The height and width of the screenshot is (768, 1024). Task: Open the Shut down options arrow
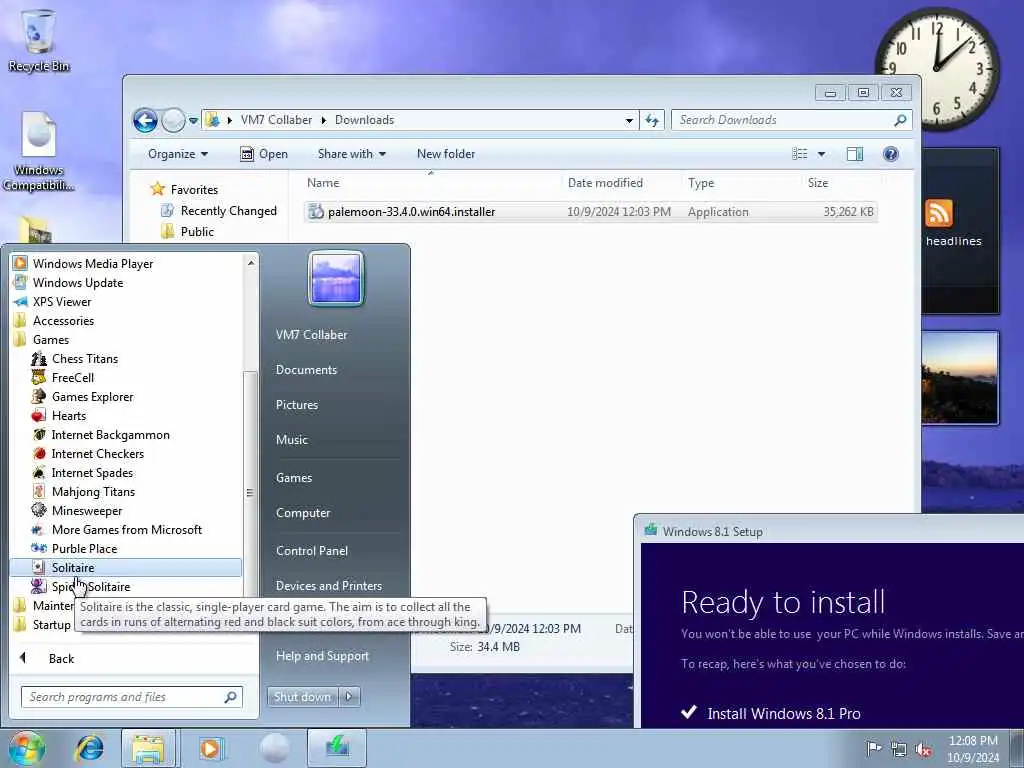(349, 696)
